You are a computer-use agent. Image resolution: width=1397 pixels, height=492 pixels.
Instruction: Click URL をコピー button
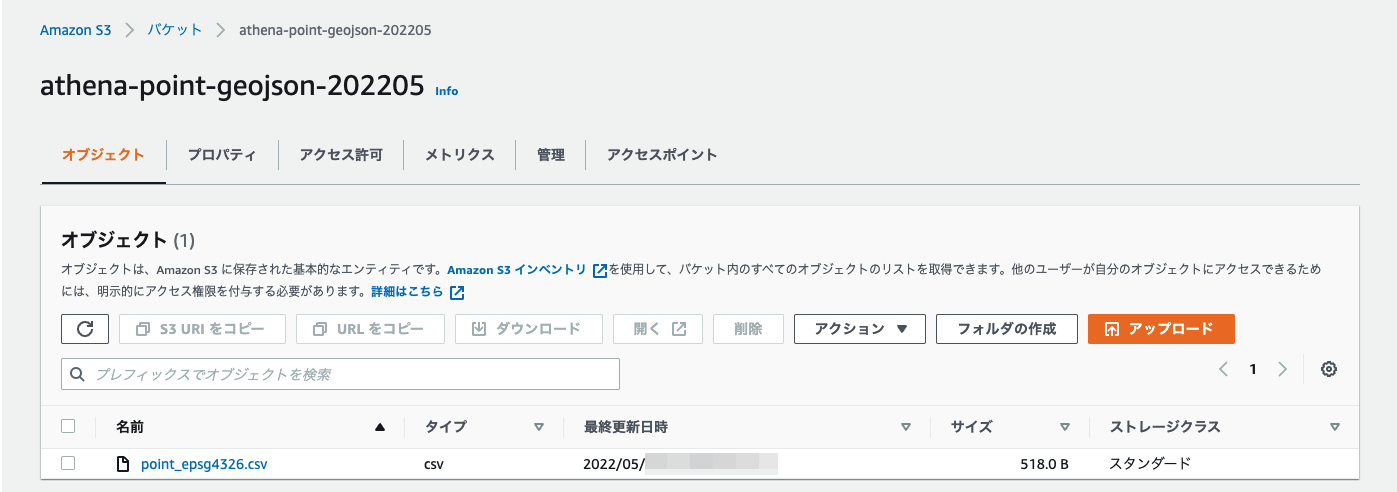click(370, 329)
